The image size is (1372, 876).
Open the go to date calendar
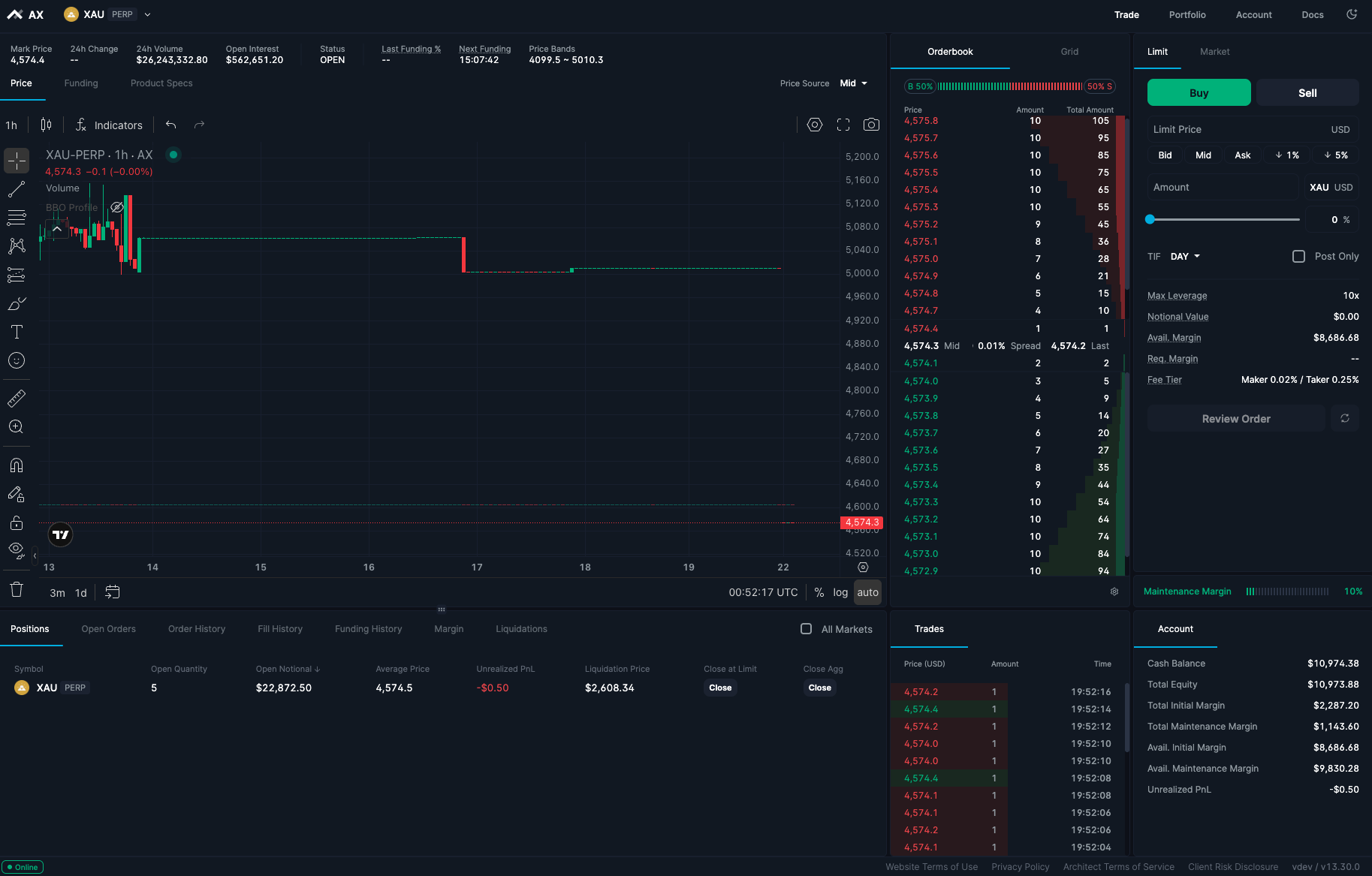point(113,592)
